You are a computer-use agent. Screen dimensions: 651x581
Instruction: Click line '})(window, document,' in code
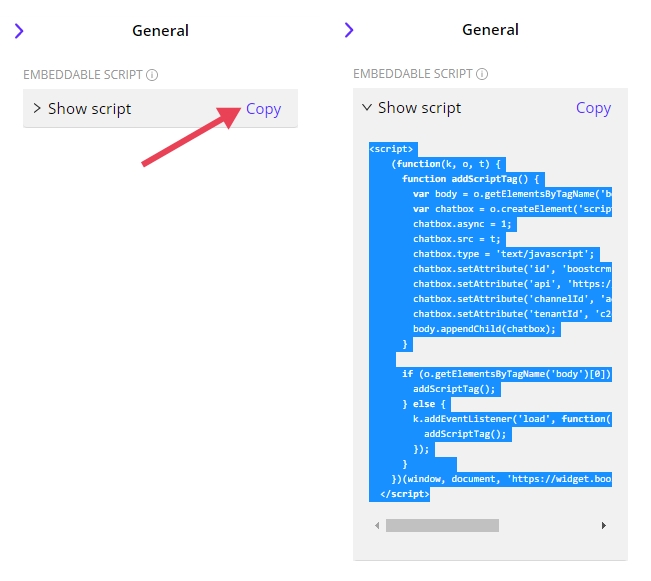[501, 479]
